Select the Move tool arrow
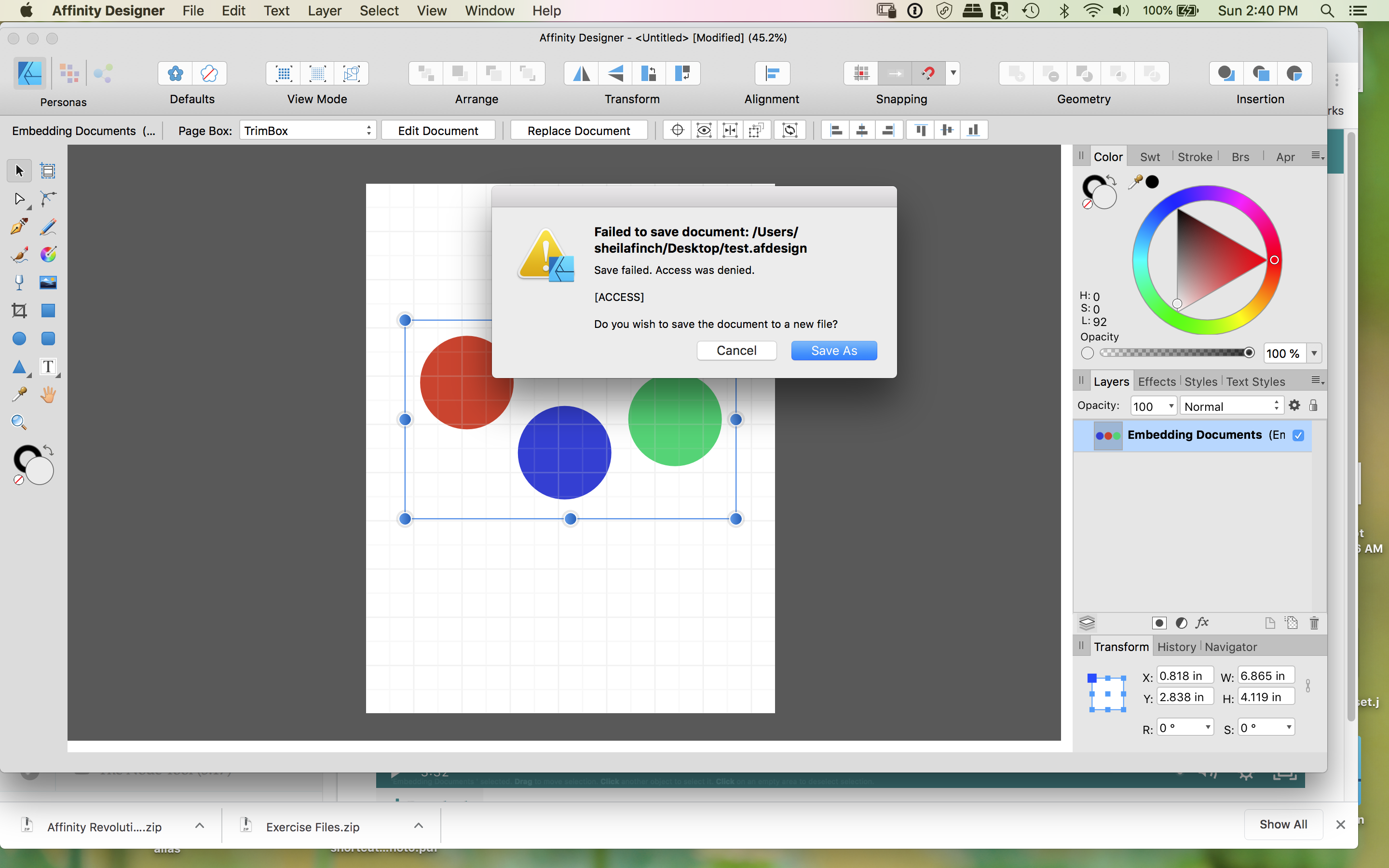1389x868 pixels. (x=19, y=171)
